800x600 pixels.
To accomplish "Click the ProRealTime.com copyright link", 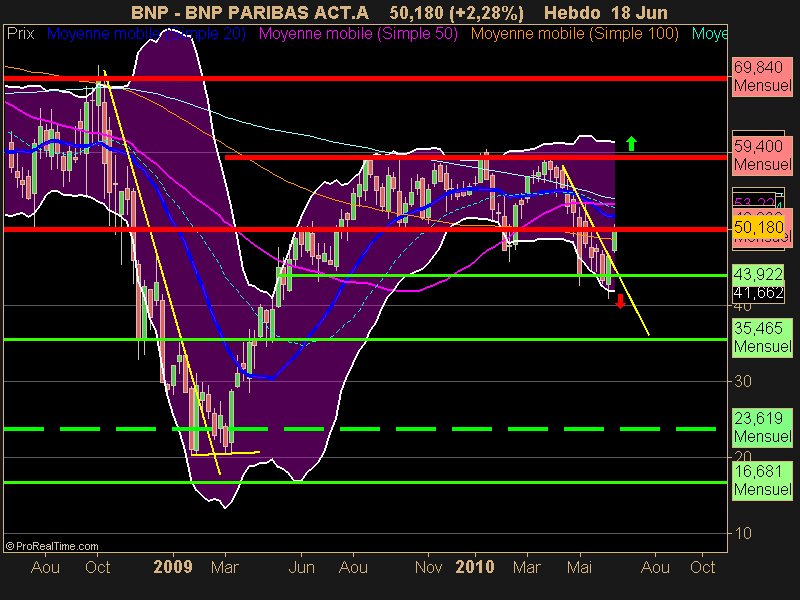I will coord(52,546).
